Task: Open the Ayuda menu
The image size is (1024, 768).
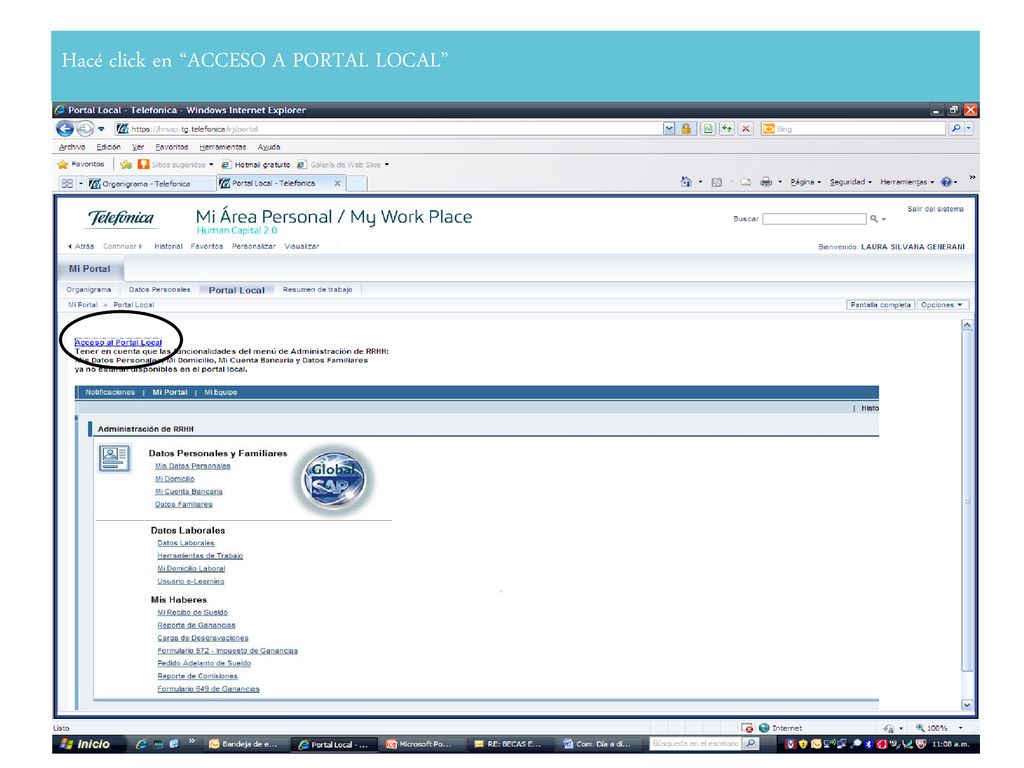Action: pos(269,147)
